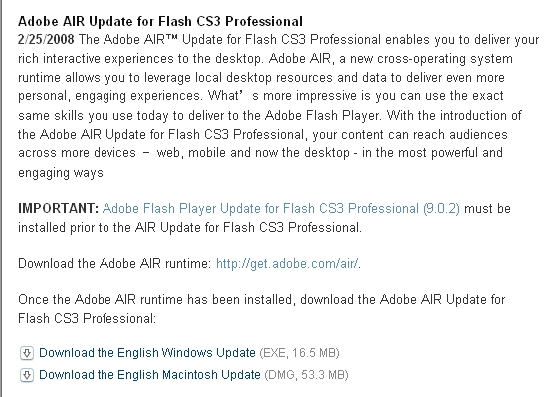Click '(9.0.2)' version number in the link

[441, 209]
